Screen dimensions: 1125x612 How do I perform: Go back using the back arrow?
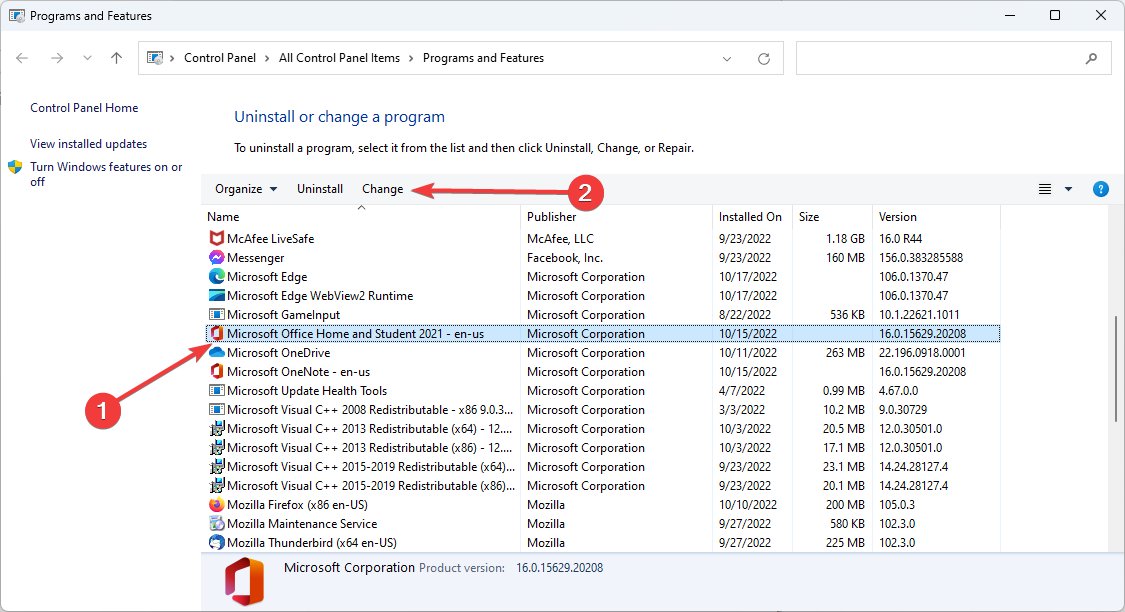click(22, 57)
